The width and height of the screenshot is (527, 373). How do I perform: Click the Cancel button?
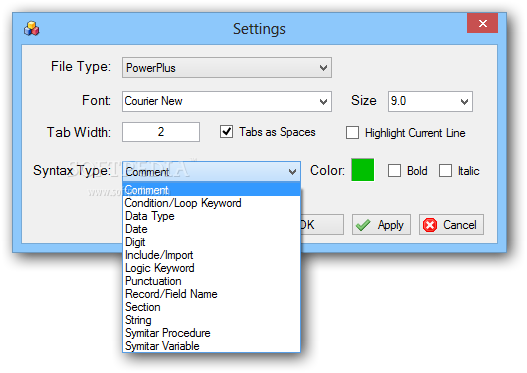(451, 225)
